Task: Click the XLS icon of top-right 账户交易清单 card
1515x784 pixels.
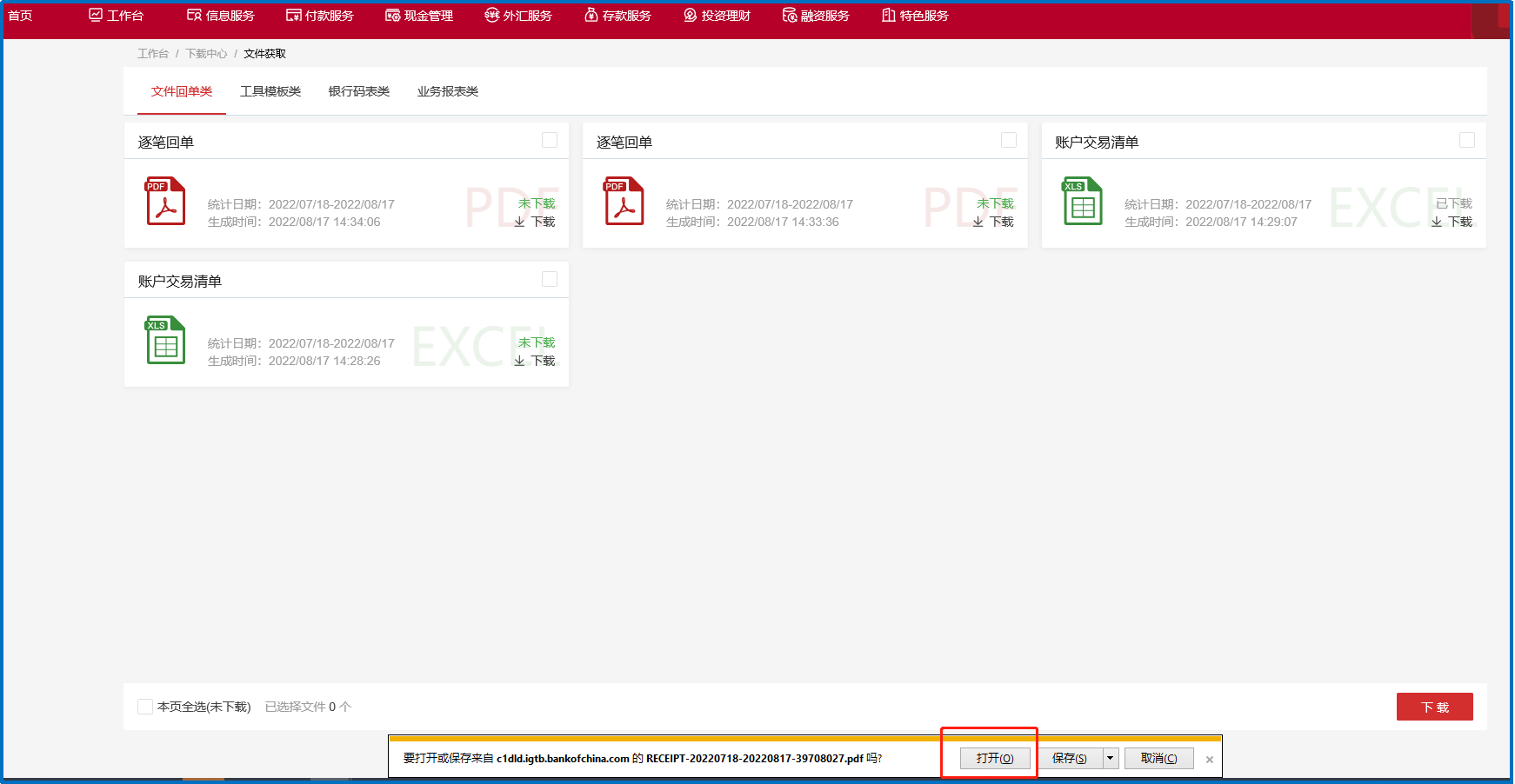Action: (1082, 201)
